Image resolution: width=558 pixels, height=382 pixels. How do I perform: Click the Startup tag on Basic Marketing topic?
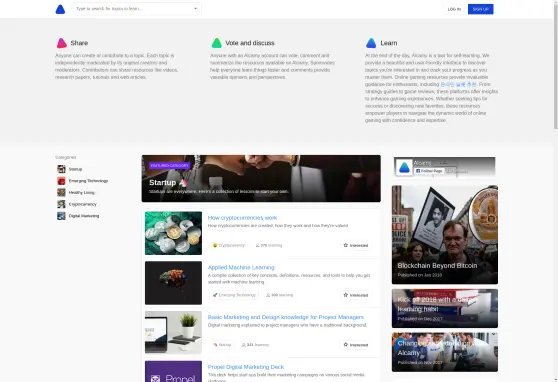point(222,345)
